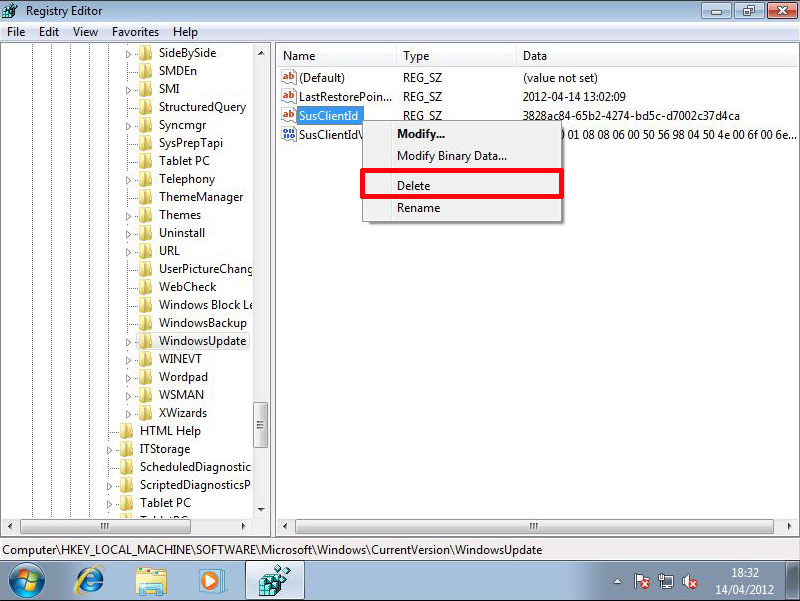Click the WindowsBackup folder icon
Viewport: 800px width, 601px height.
click(146, 322)
